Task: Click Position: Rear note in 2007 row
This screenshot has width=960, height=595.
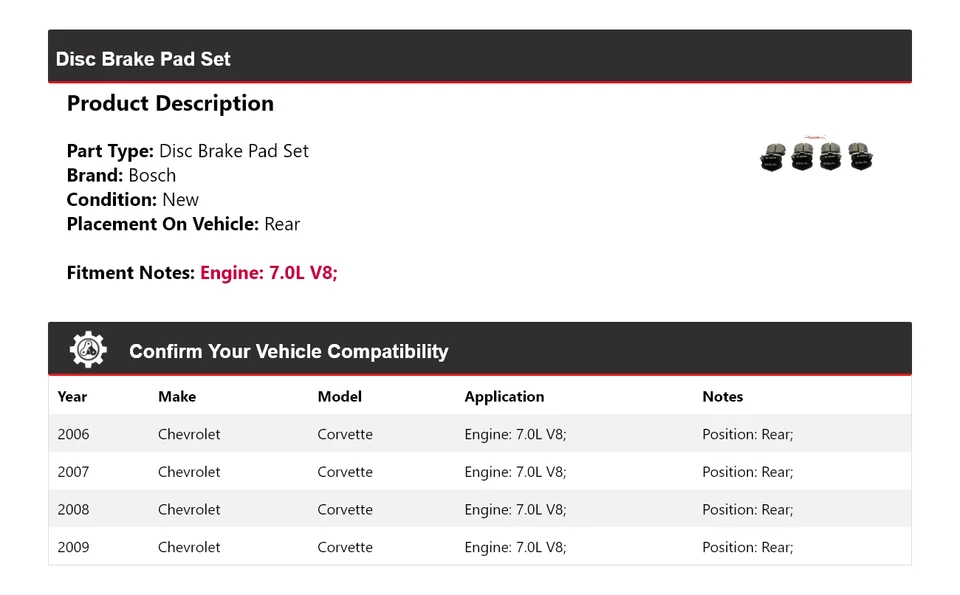Action: coord(747,472)
